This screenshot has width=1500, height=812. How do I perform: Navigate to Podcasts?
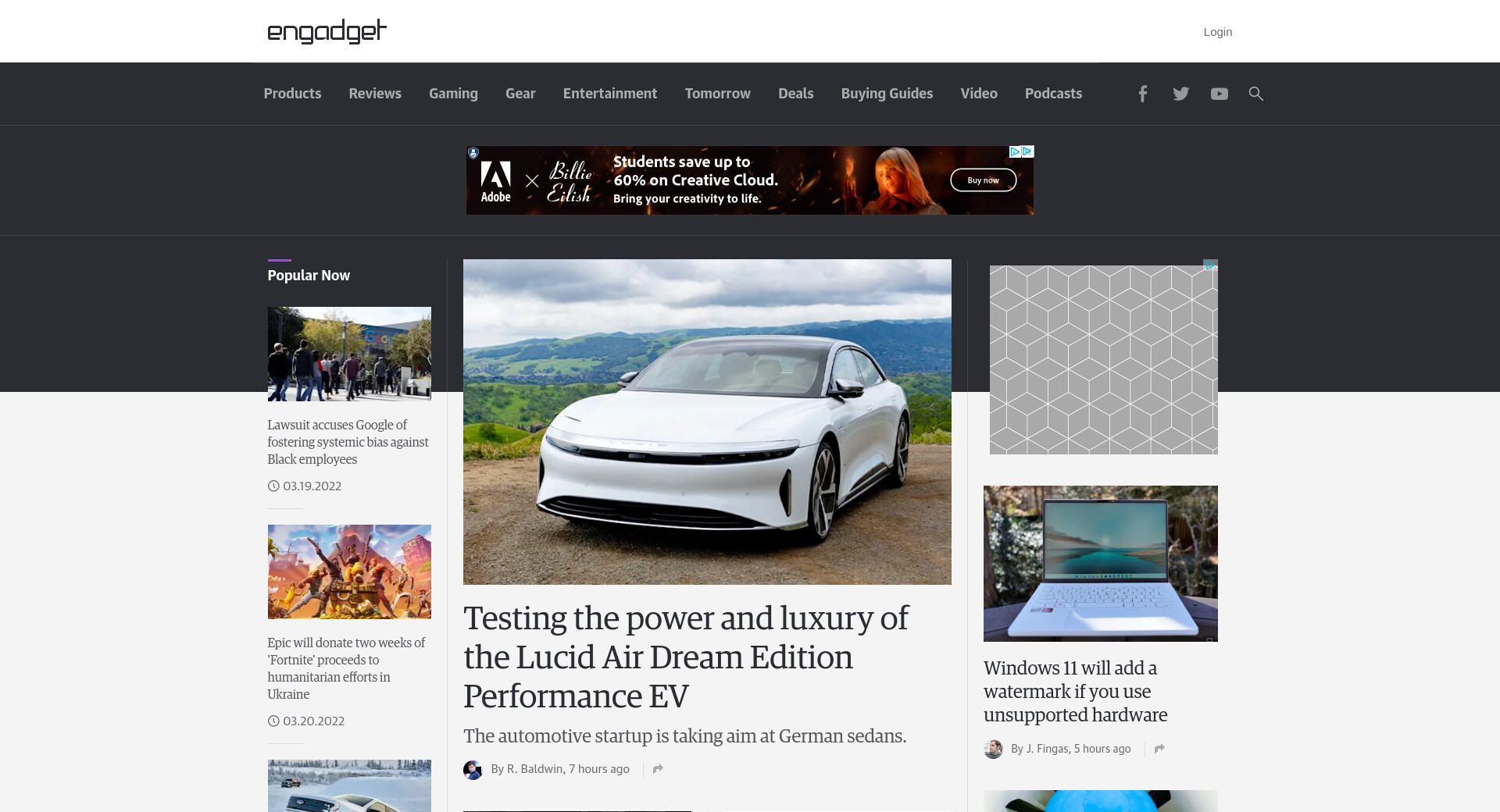point(1053,94)
